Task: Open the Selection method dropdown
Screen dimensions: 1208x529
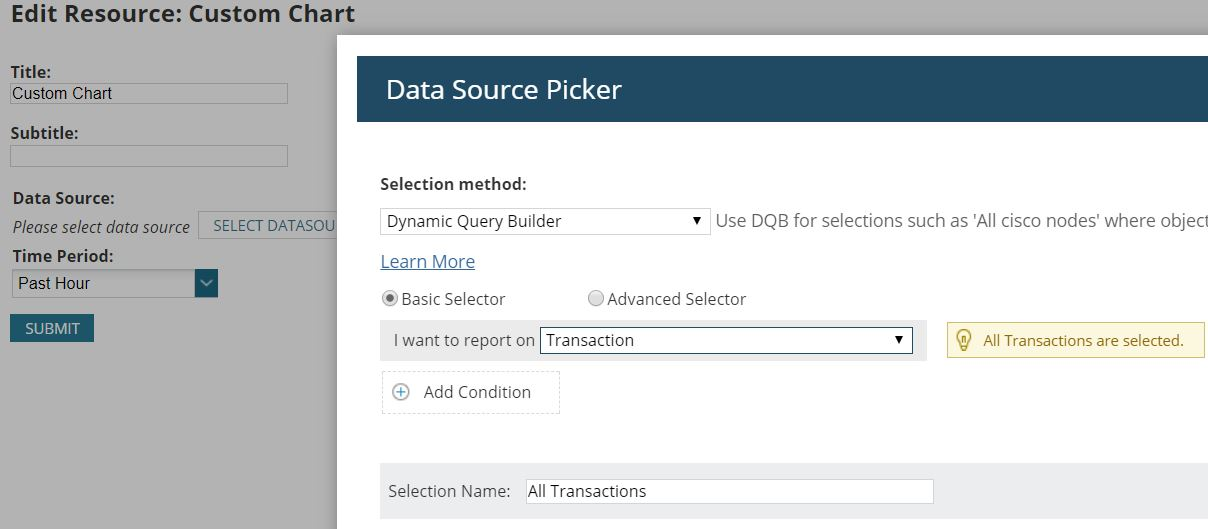Action: coord(545,221)
